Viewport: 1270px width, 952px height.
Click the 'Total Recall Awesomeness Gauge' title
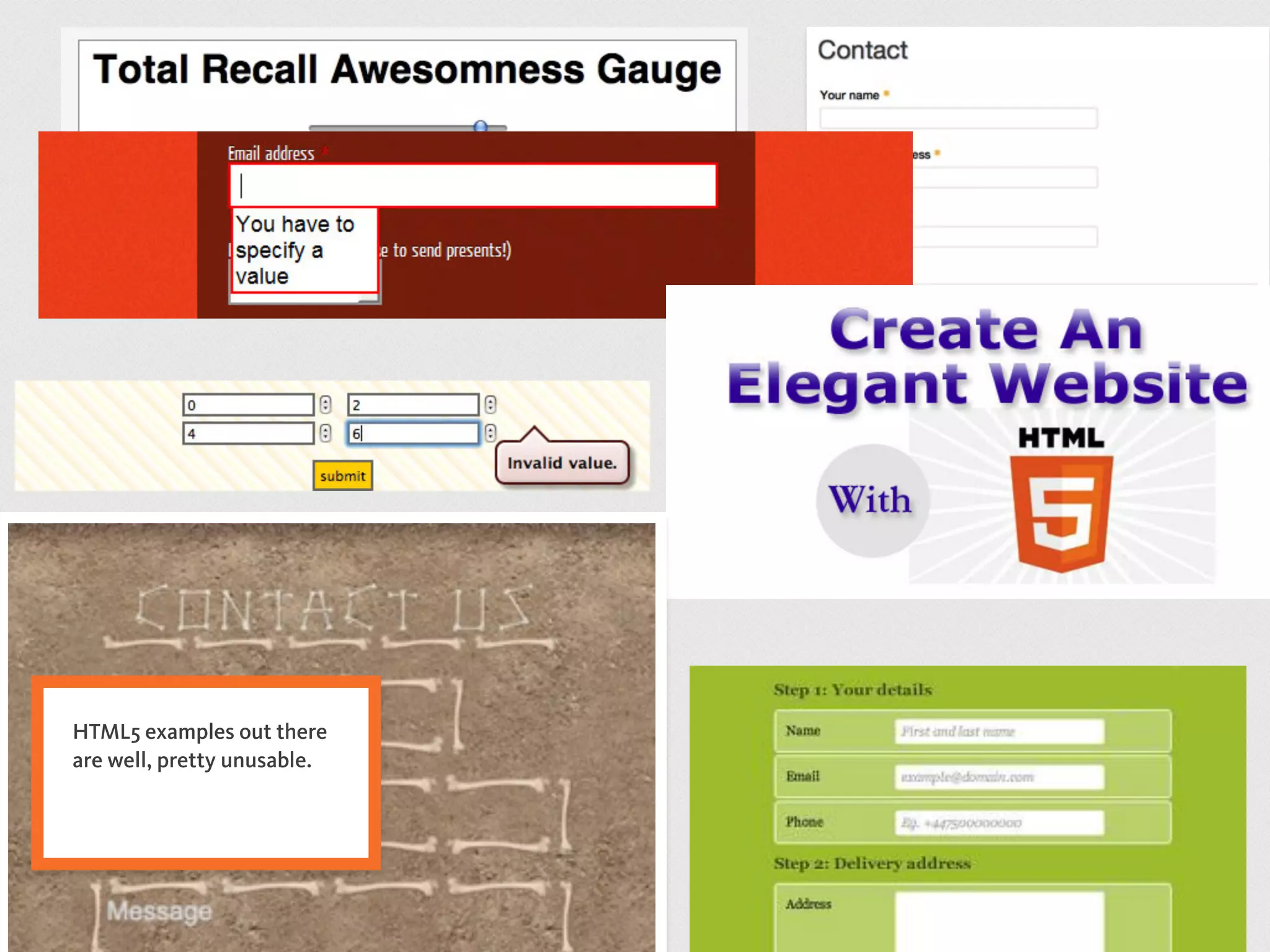(407, 69)
